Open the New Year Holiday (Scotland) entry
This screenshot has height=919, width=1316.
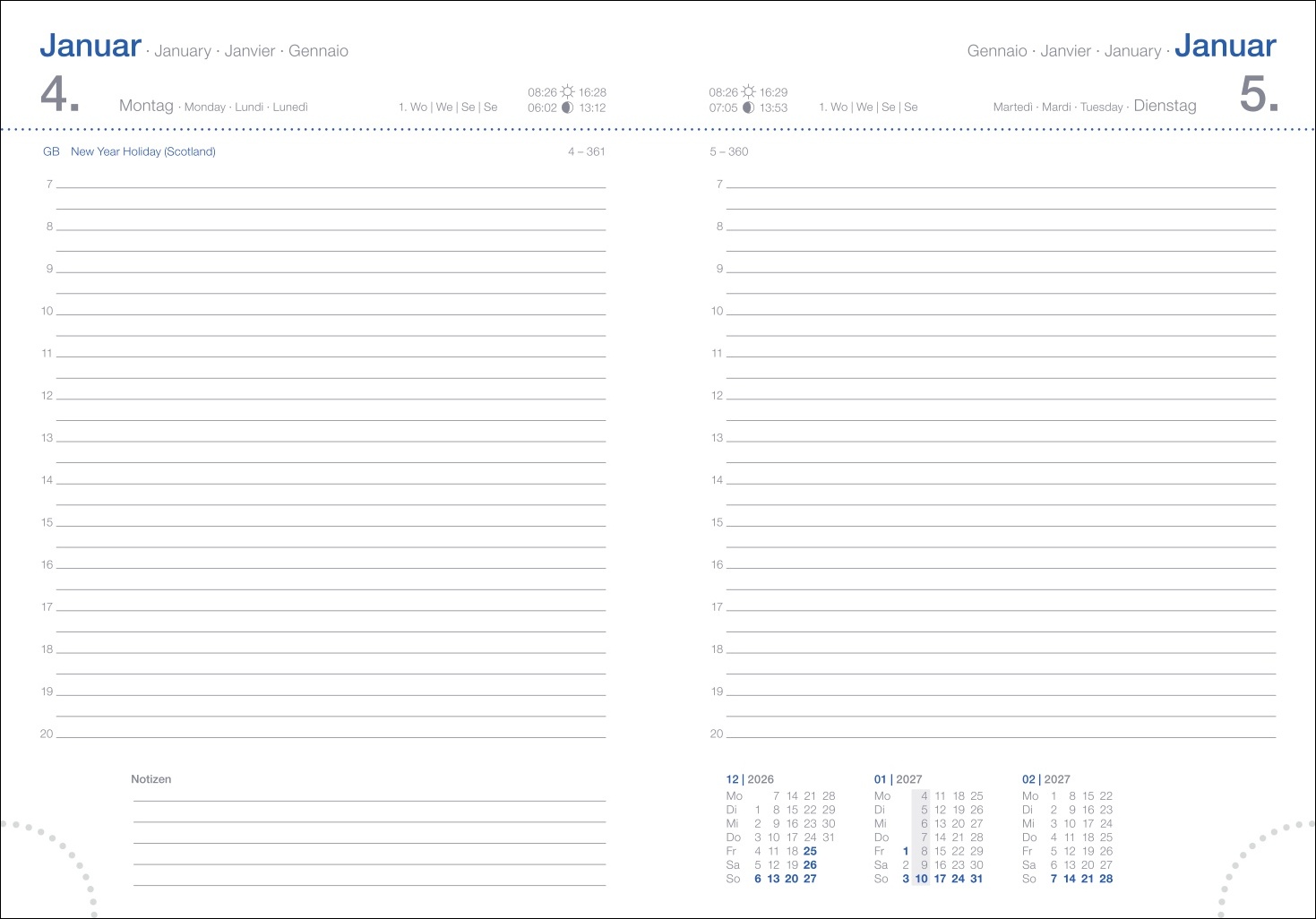(x=143, y=151)
